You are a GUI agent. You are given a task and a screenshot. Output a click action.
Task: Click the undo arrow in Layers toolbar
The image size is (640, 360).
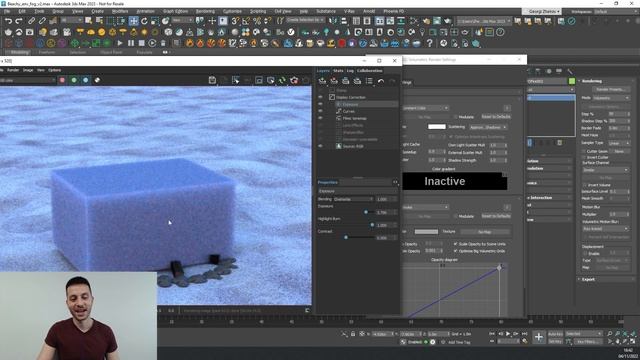coord(380,81)
